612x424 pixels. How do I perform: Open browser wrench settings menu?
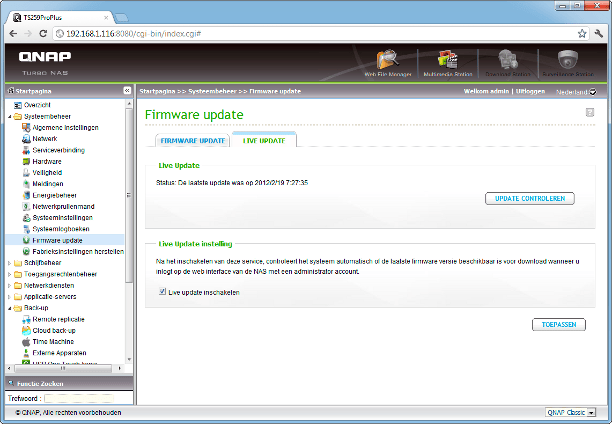[598, 34]
